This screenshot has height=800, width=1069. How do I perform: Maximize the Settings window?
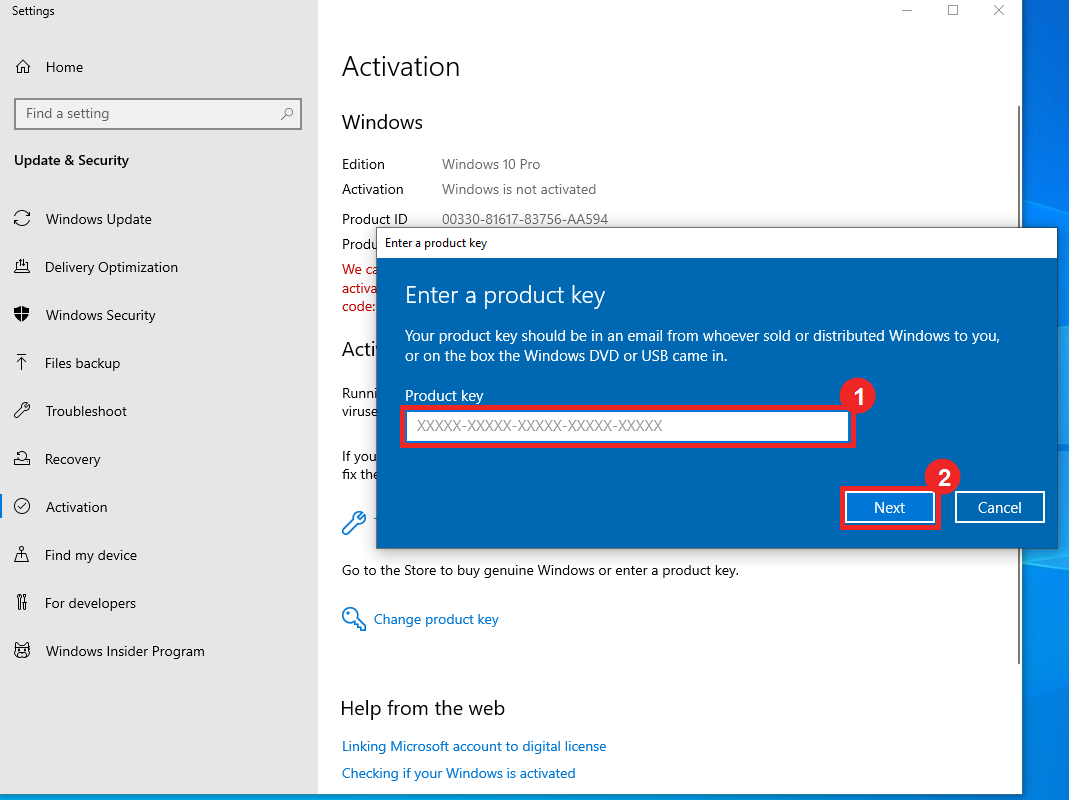(x=953, y=10)
